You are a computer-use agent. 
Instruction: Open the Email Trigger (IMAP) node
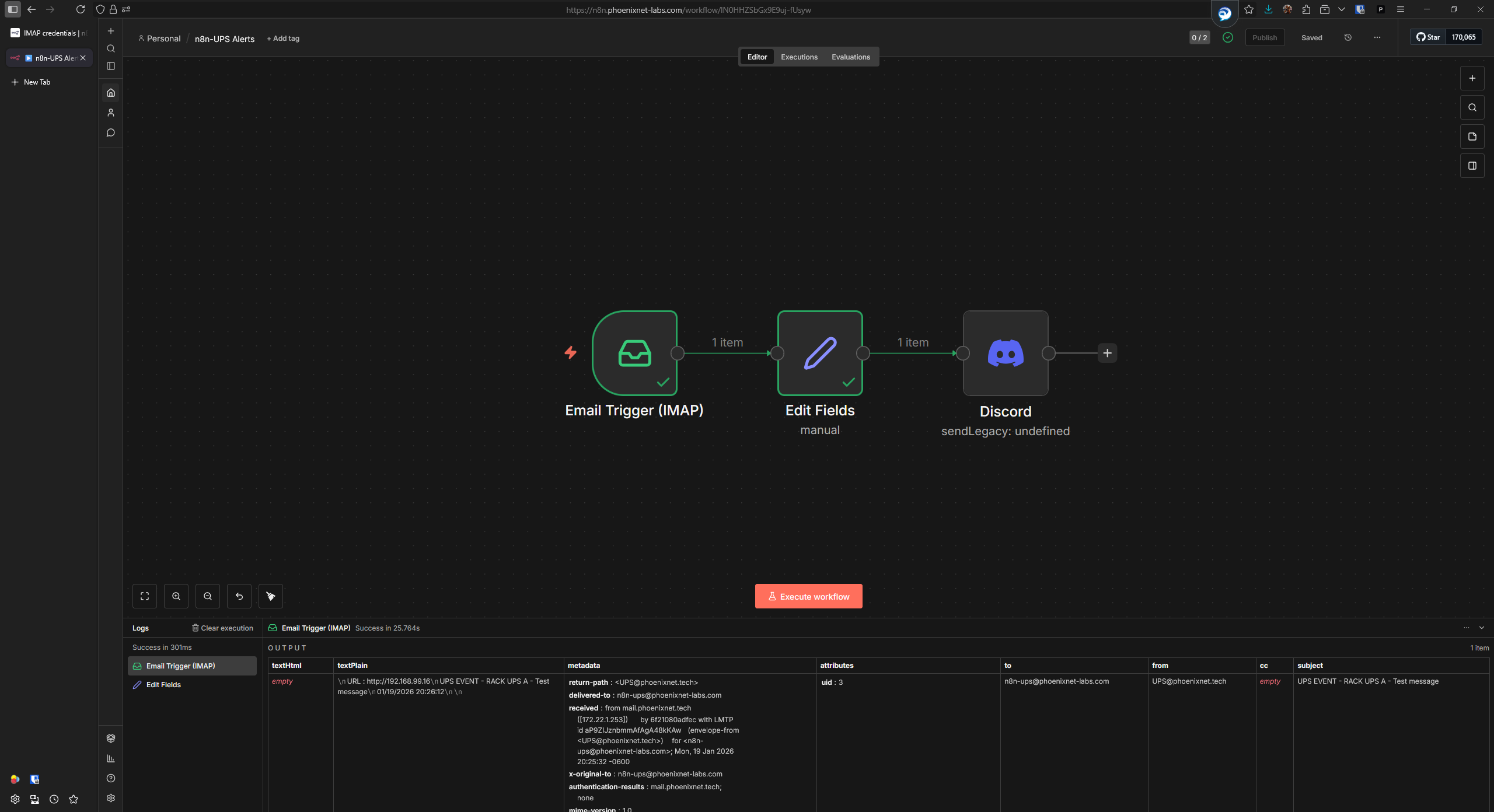[x=634, y=353]
